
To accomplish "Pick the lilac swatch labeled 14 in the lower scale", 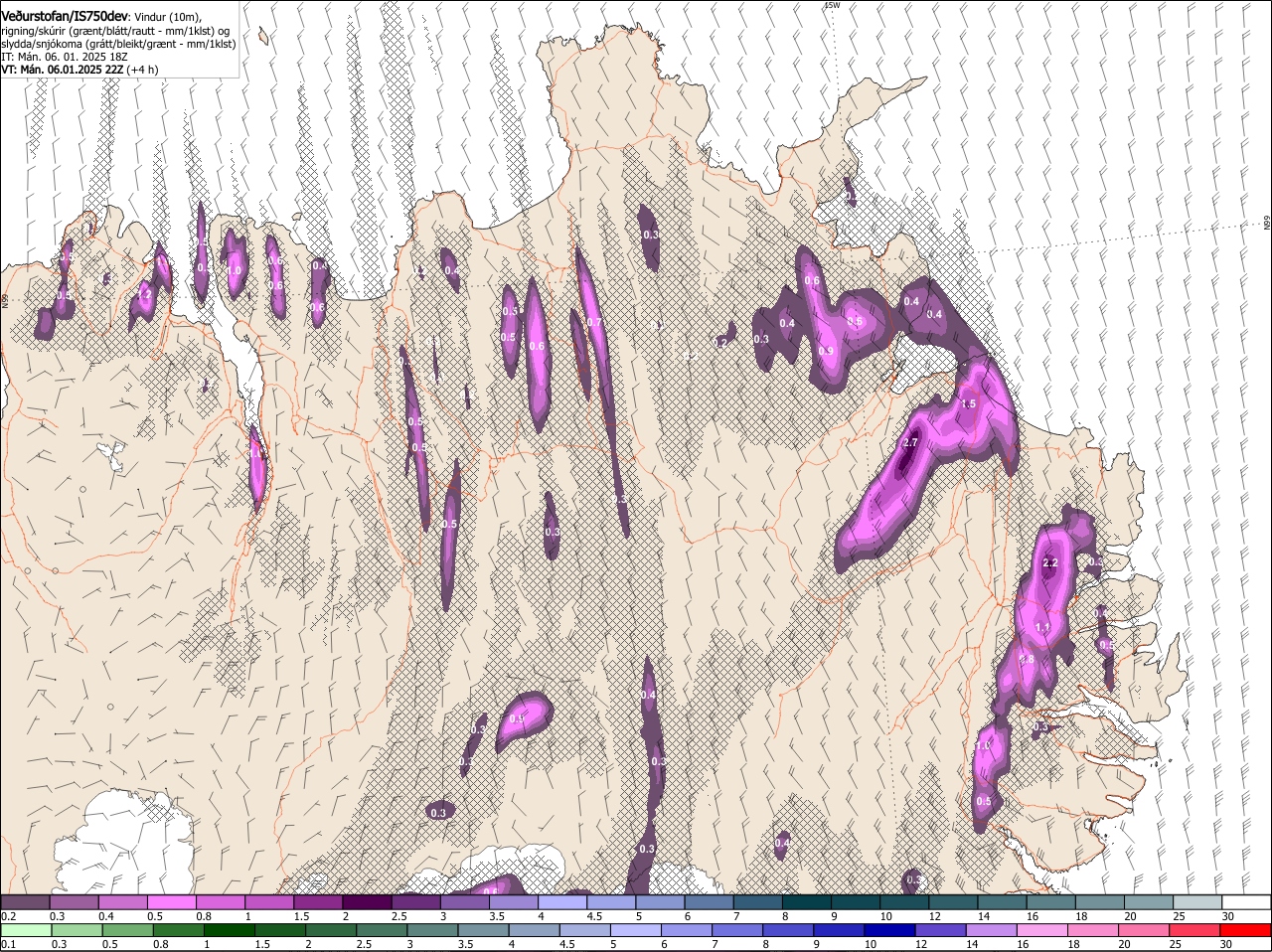I will point(992,930).
